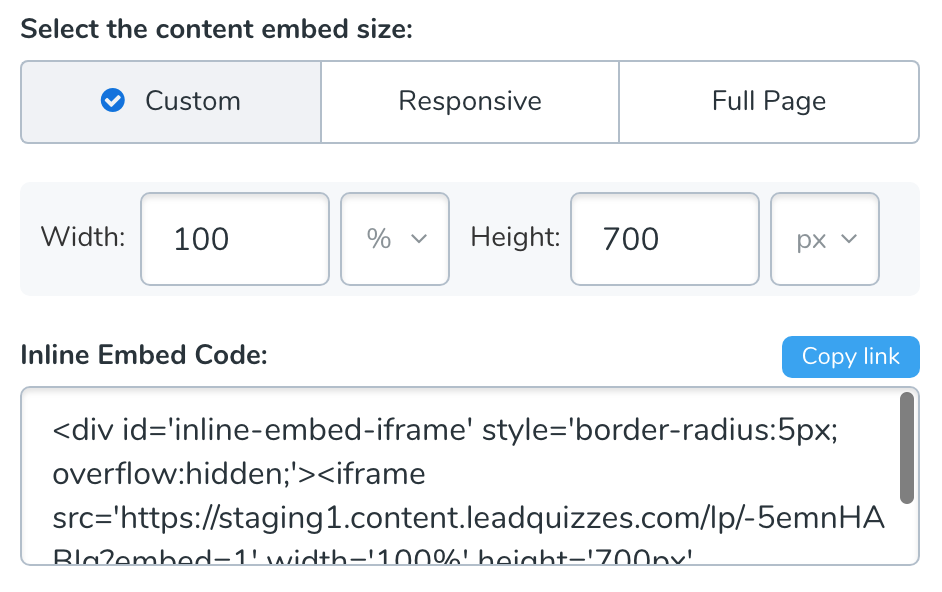Select the Custom embed size option
The width and height of the screenshot is (942, 592).
click(x=171, y=102)
